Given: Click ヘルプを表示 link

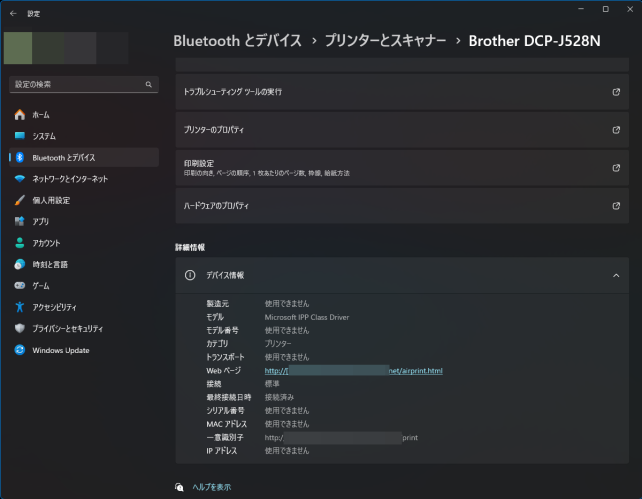Looking at the screenshot, I should pos(212,487).
